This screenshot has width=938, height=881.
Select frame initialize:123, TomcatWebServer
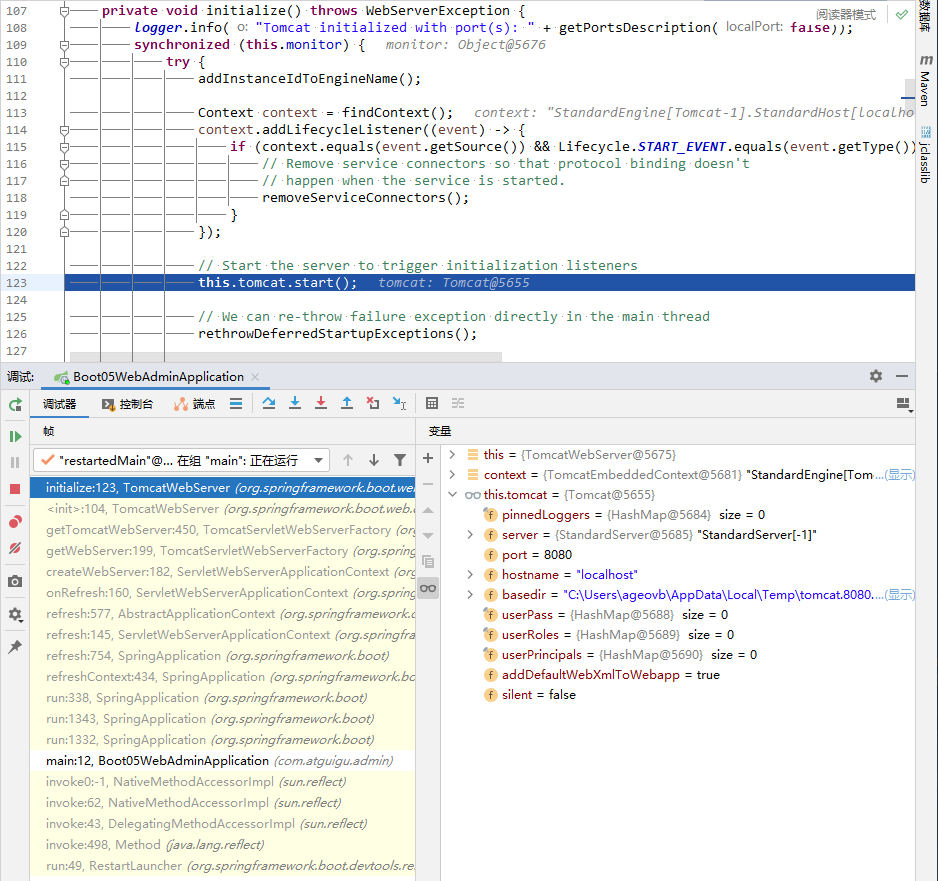[x=223, y=488]
